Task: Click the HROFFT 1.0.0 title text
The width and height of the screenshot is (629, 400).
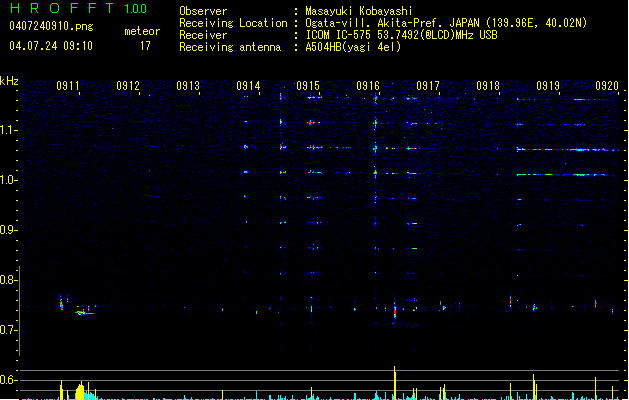Action: click(x=78, y=8)
